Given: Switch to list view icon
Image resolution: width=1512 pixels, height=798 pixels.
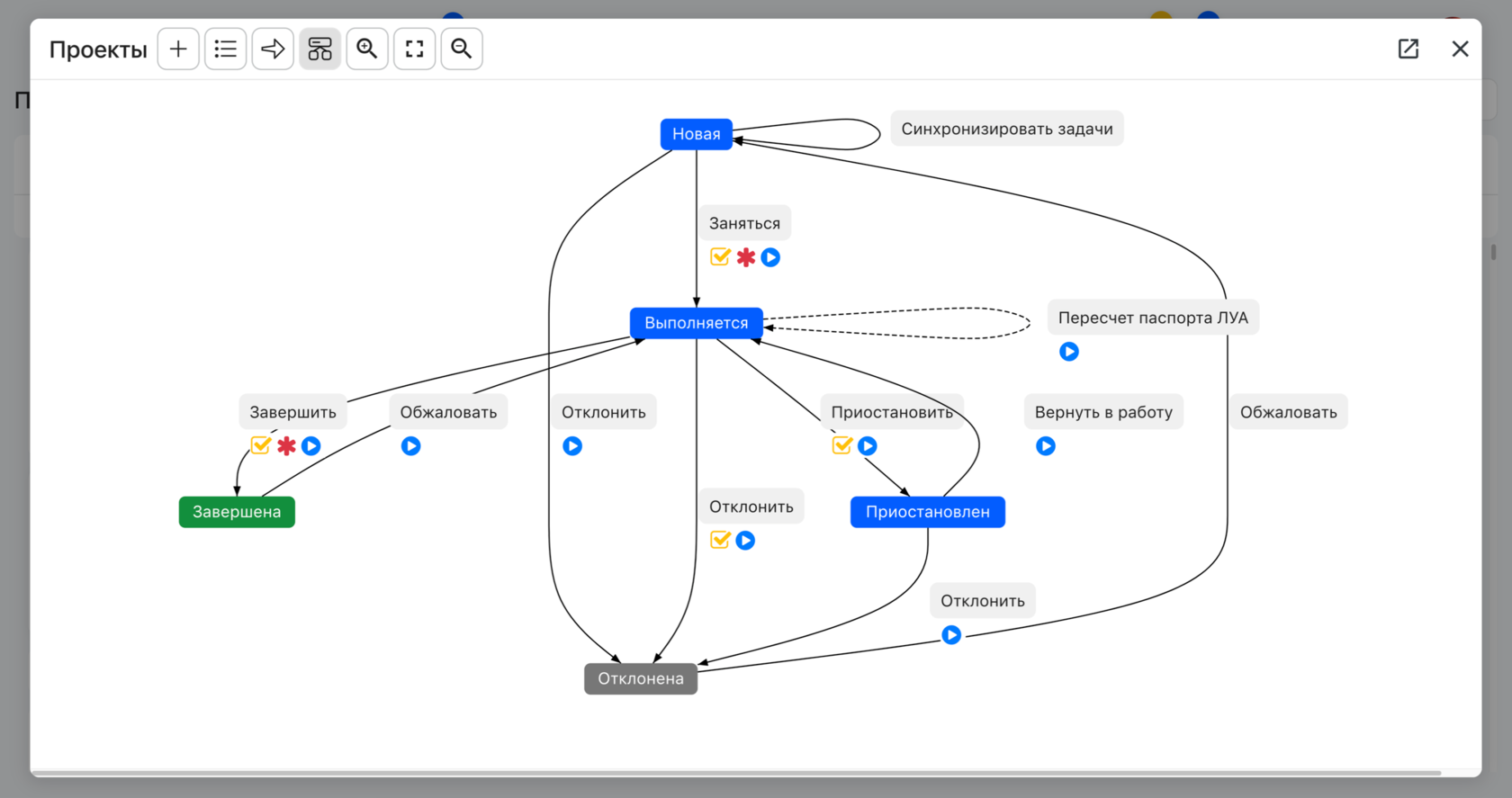Looking at the screenshot, I should click(x=225, y=49).
